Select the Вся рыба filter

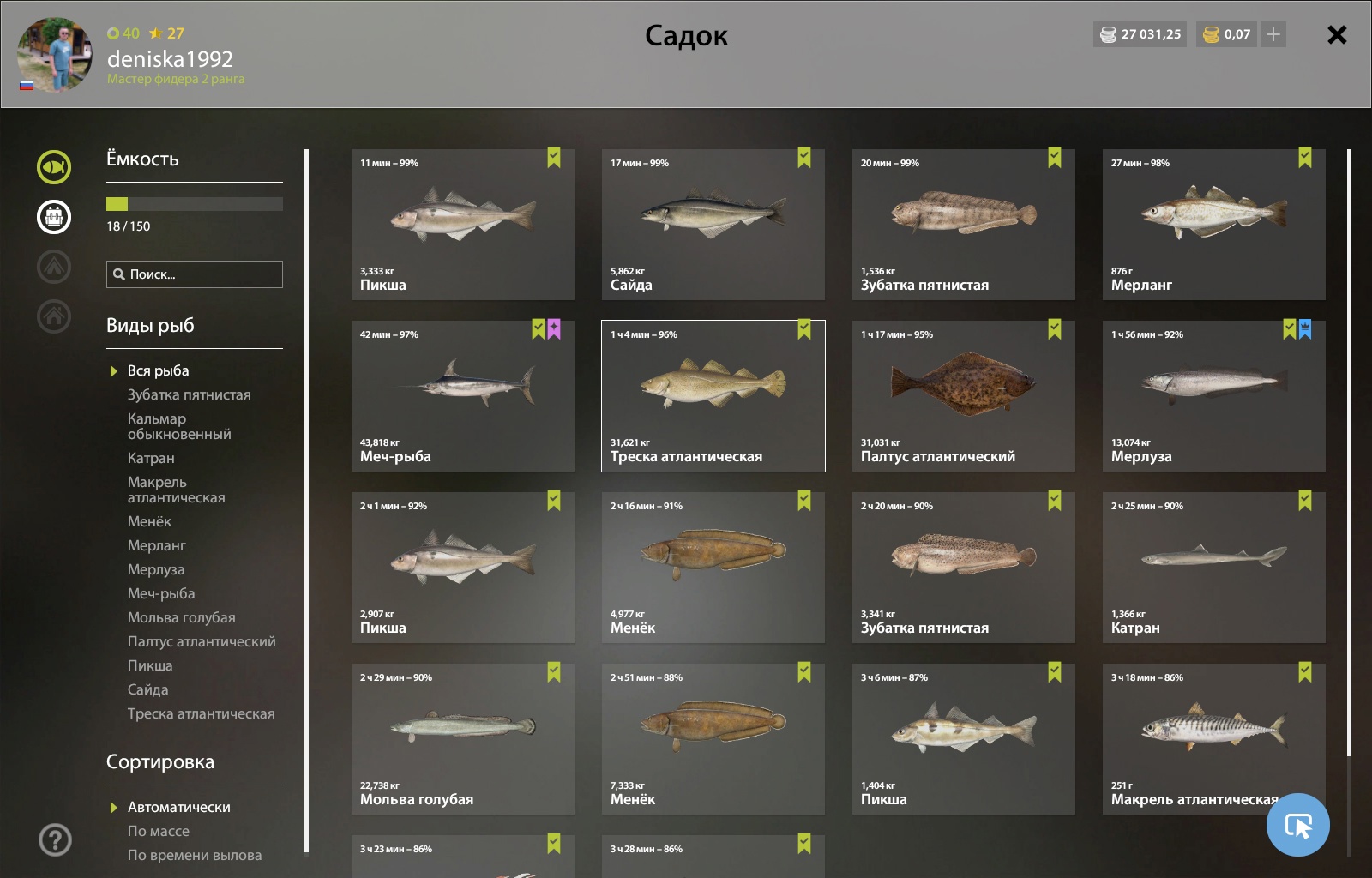[x=158, y=370]
